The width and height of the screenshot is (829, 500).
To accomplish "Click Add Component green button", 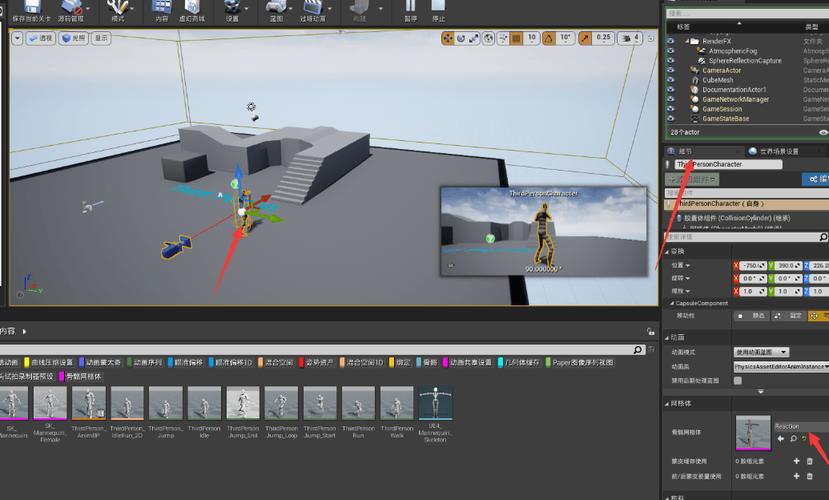I will tap(692, 179).
